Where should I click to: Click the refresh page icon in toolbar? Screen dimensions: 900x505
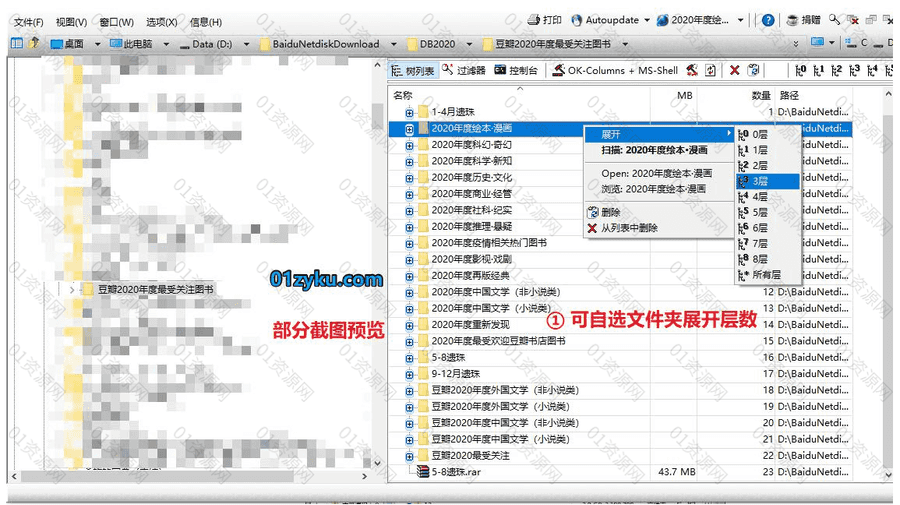(711, 70)
